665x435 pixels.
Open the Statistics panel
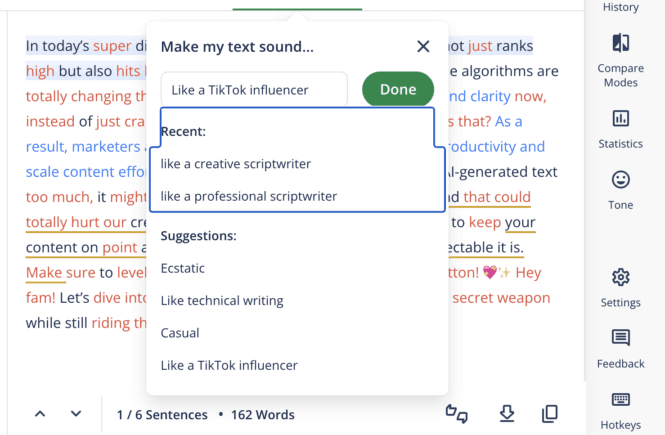pyautogui.click(x=620, y=129)
